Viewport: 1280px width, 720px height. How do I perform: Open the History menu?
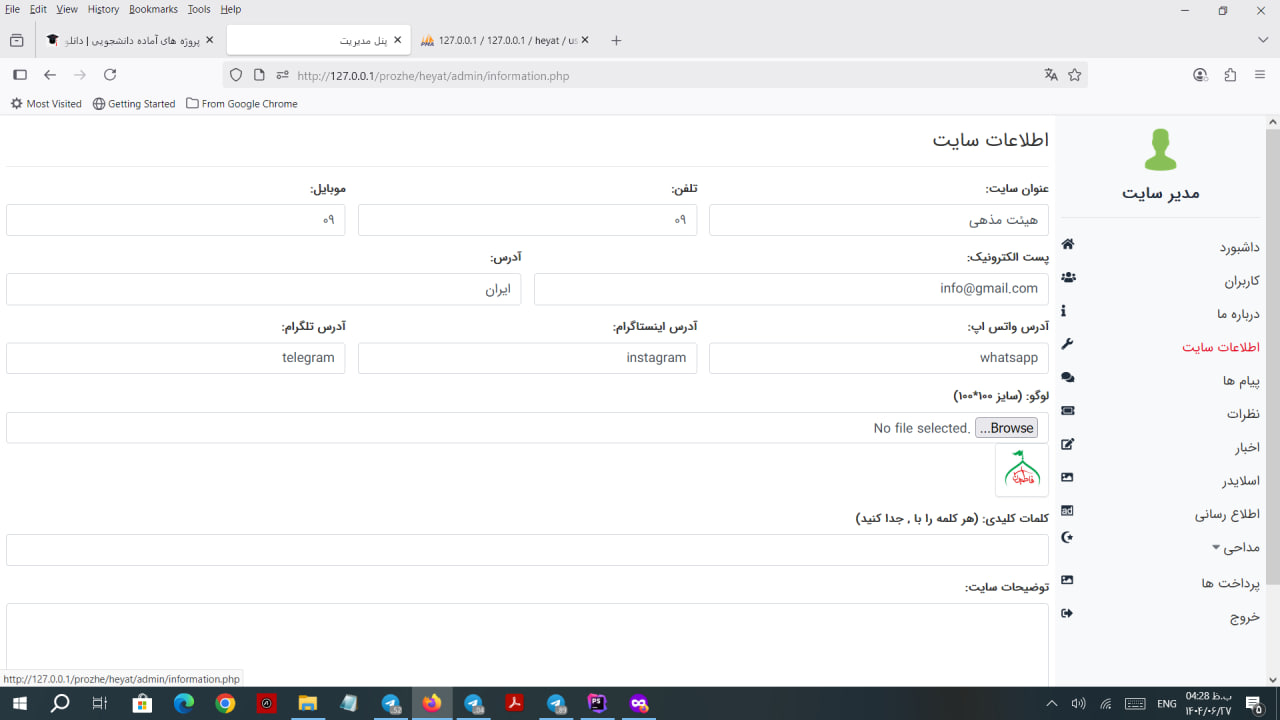click(x=103, y=9)
